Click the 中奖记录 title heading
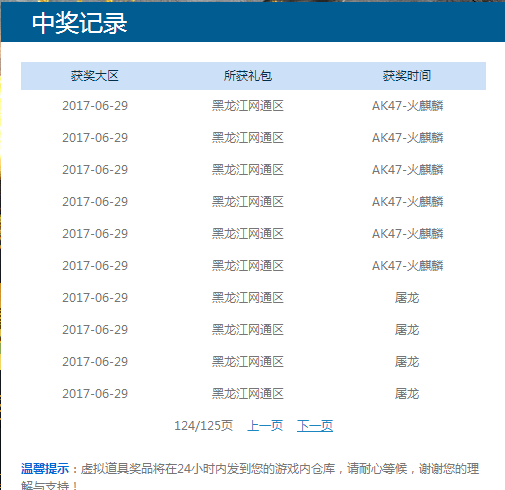 80,23
